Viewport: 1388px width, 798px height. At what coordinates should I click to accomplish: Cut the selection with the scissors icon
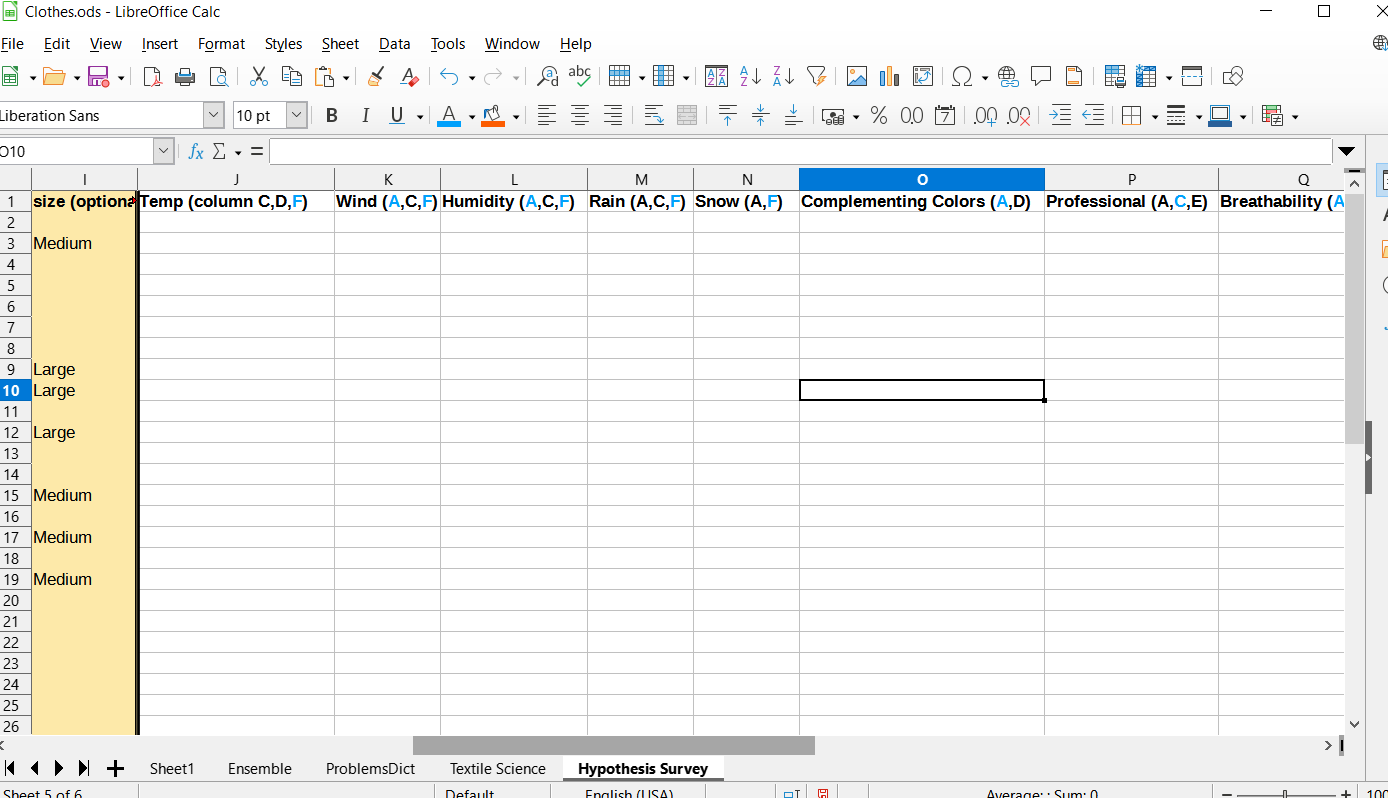[259, 76]
